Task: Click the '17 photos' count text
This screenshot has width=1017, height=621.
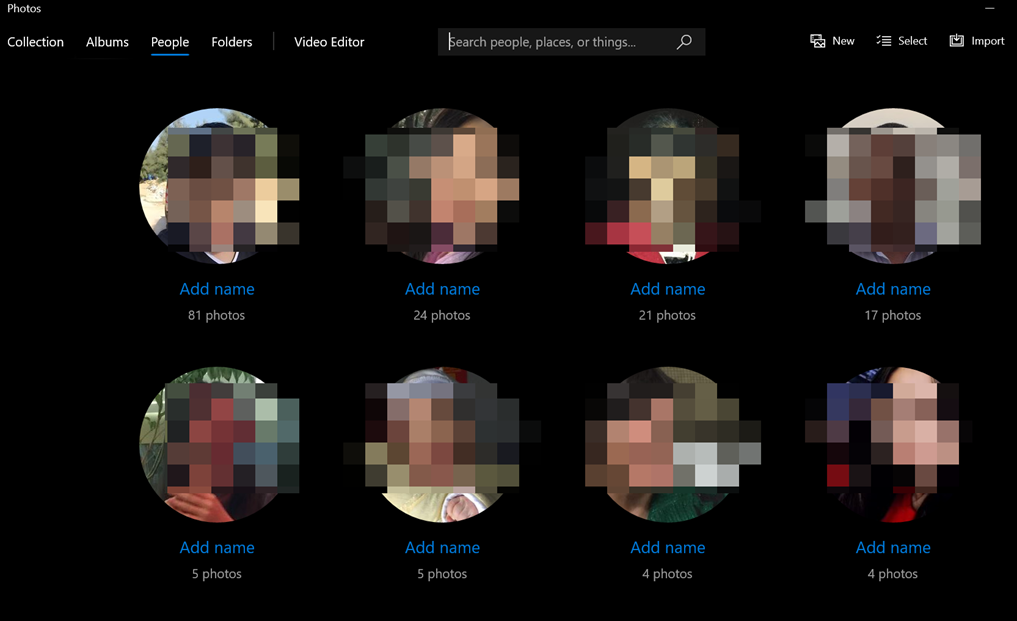Action: tap(892, 315)
